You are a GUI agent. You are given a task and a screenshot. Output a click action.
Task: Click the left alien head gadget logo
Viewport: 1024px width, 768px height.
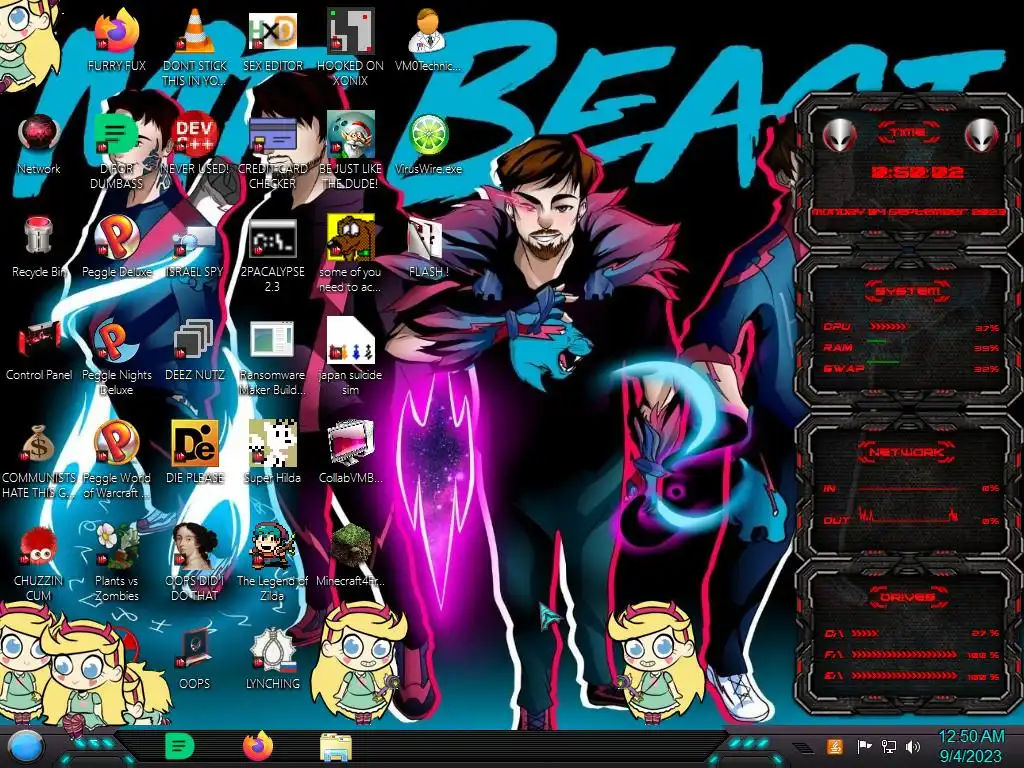tap(839, 136)
